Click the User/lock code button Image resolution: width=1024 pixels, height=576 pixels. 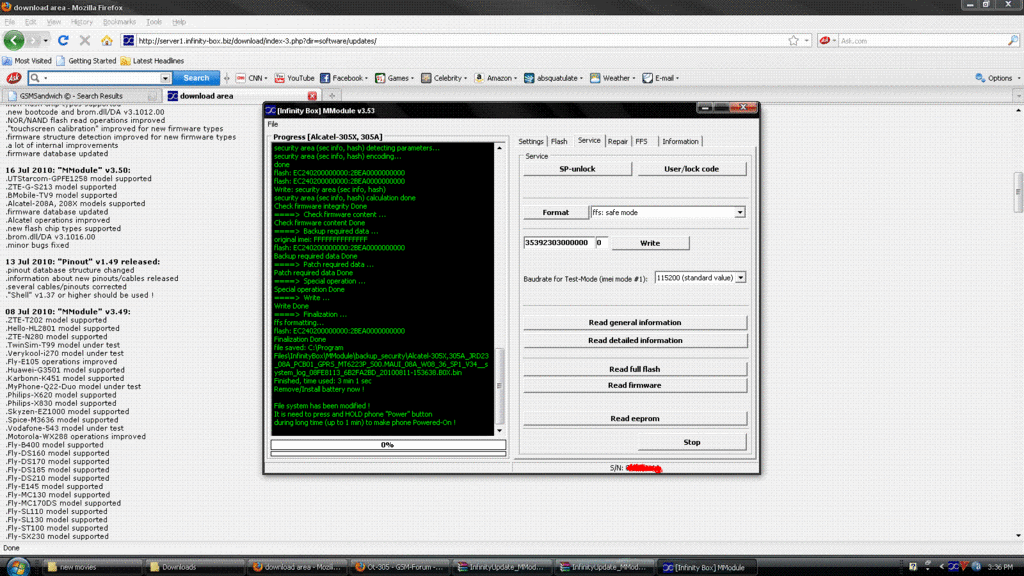(692, 168)
